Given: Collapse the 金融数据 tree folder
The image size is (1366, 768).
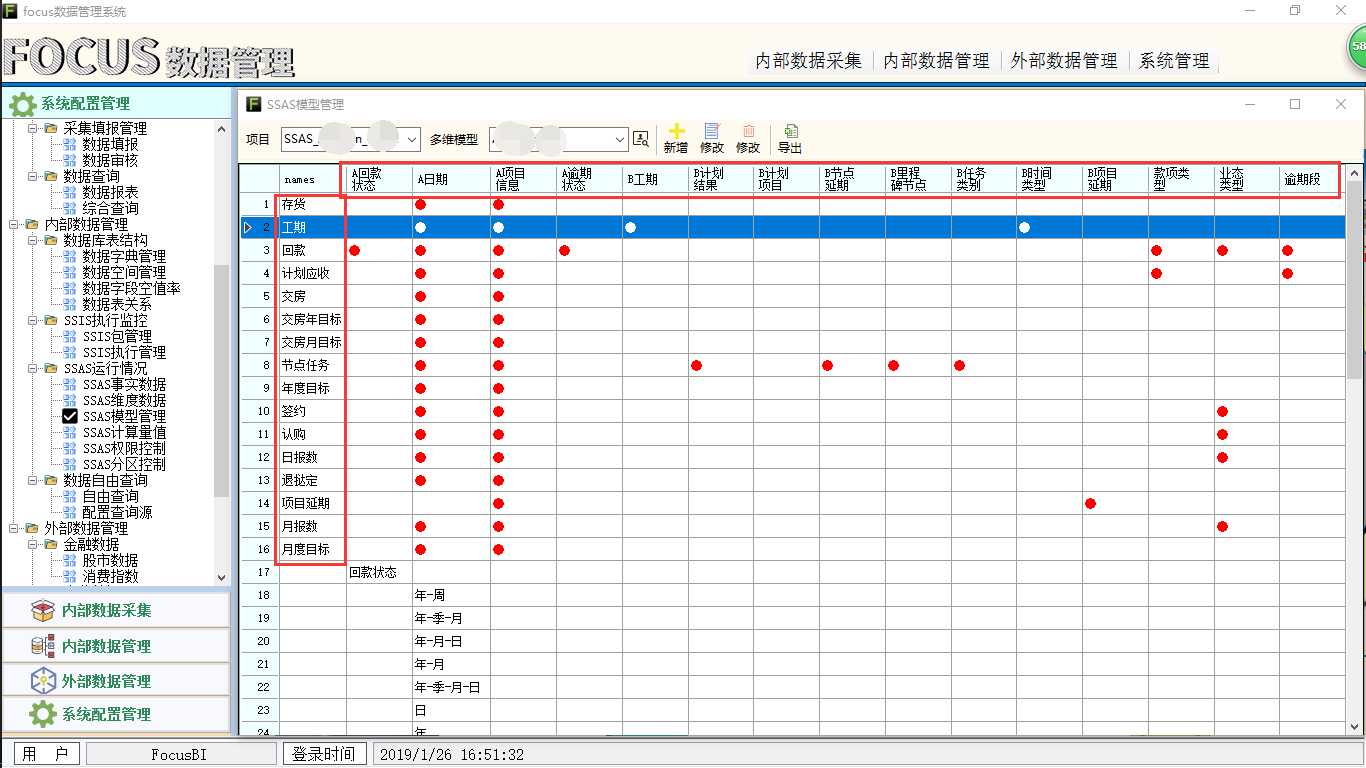Looking at the screenshot, I should [33, 544].
